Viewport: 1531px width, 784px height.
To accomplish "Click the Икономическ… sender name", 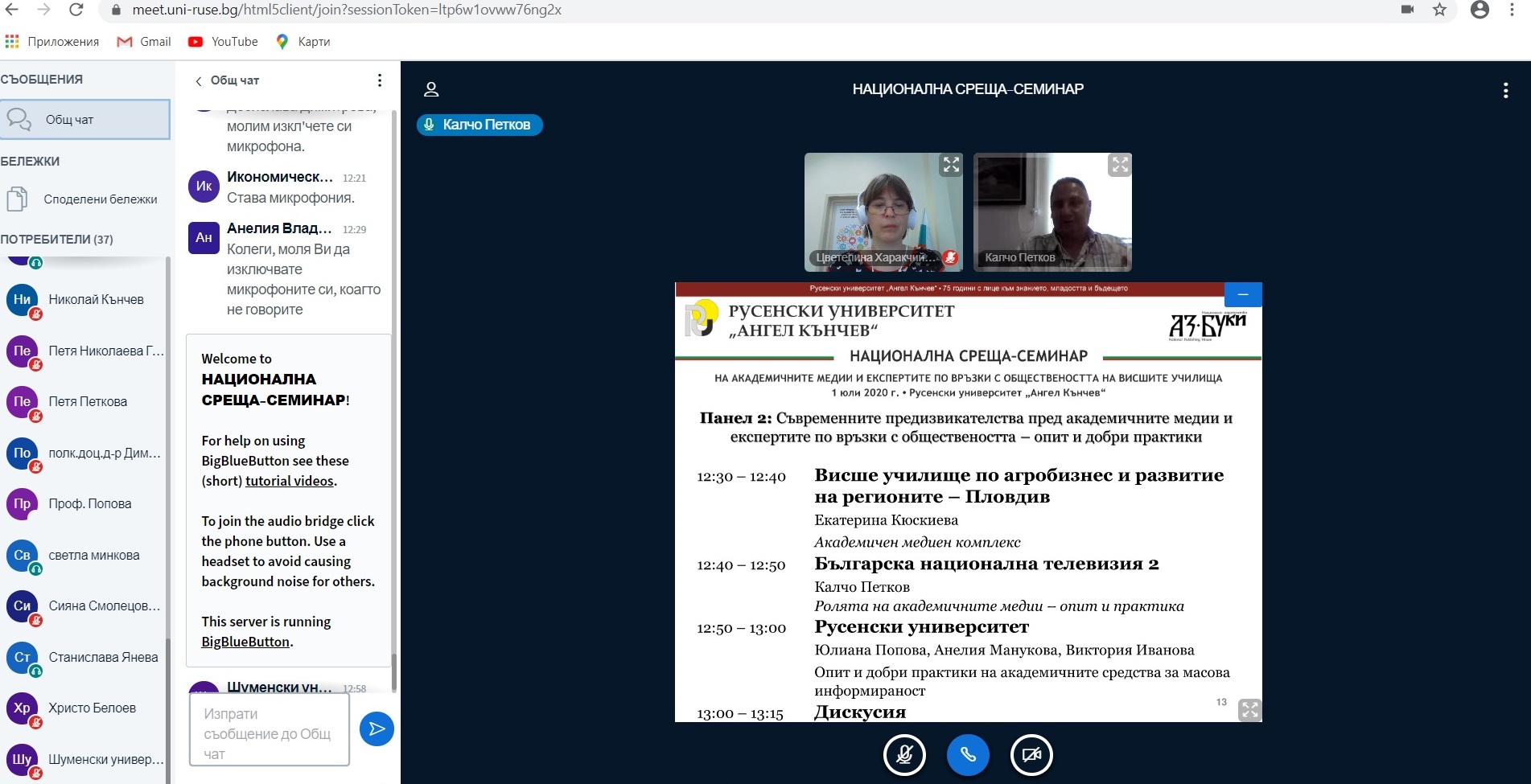I will tap(280, 177).
